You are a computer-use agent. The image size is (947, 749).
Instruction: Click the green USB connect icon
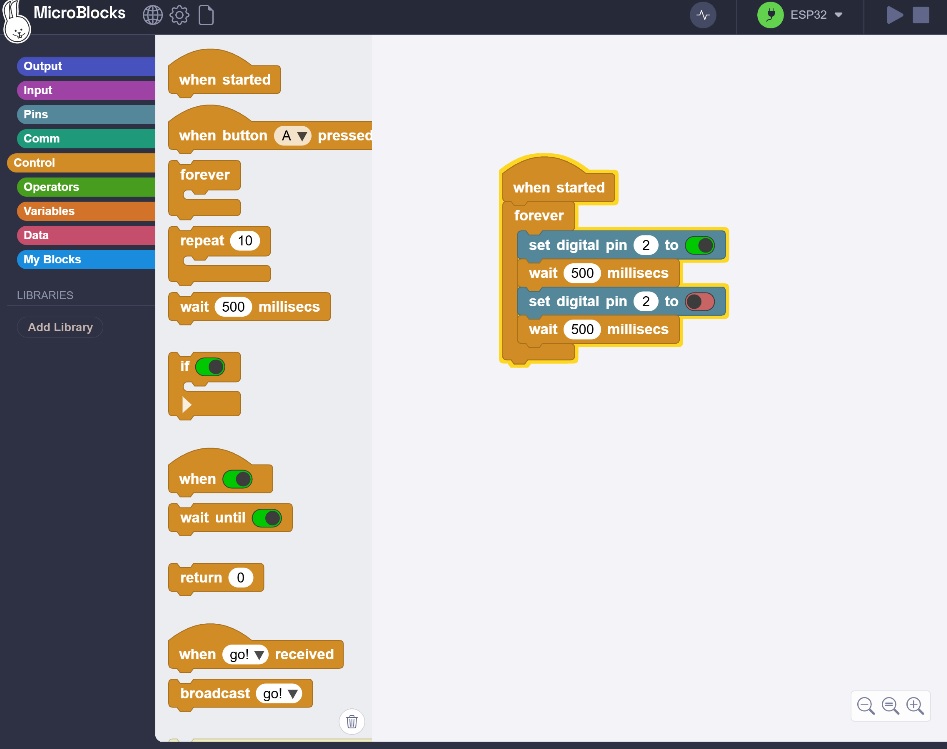[770, 15]
